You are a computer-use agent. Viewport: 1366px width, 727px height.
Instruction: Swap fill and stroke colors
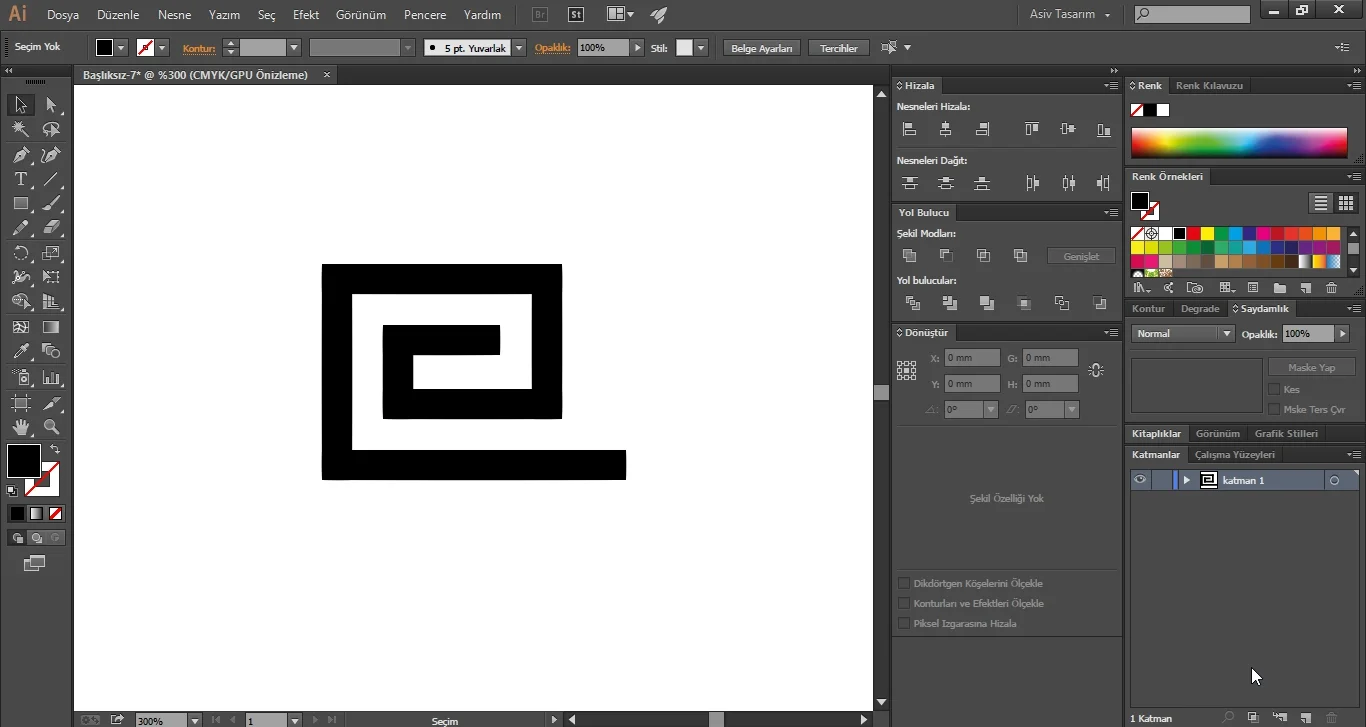[55, 449]
